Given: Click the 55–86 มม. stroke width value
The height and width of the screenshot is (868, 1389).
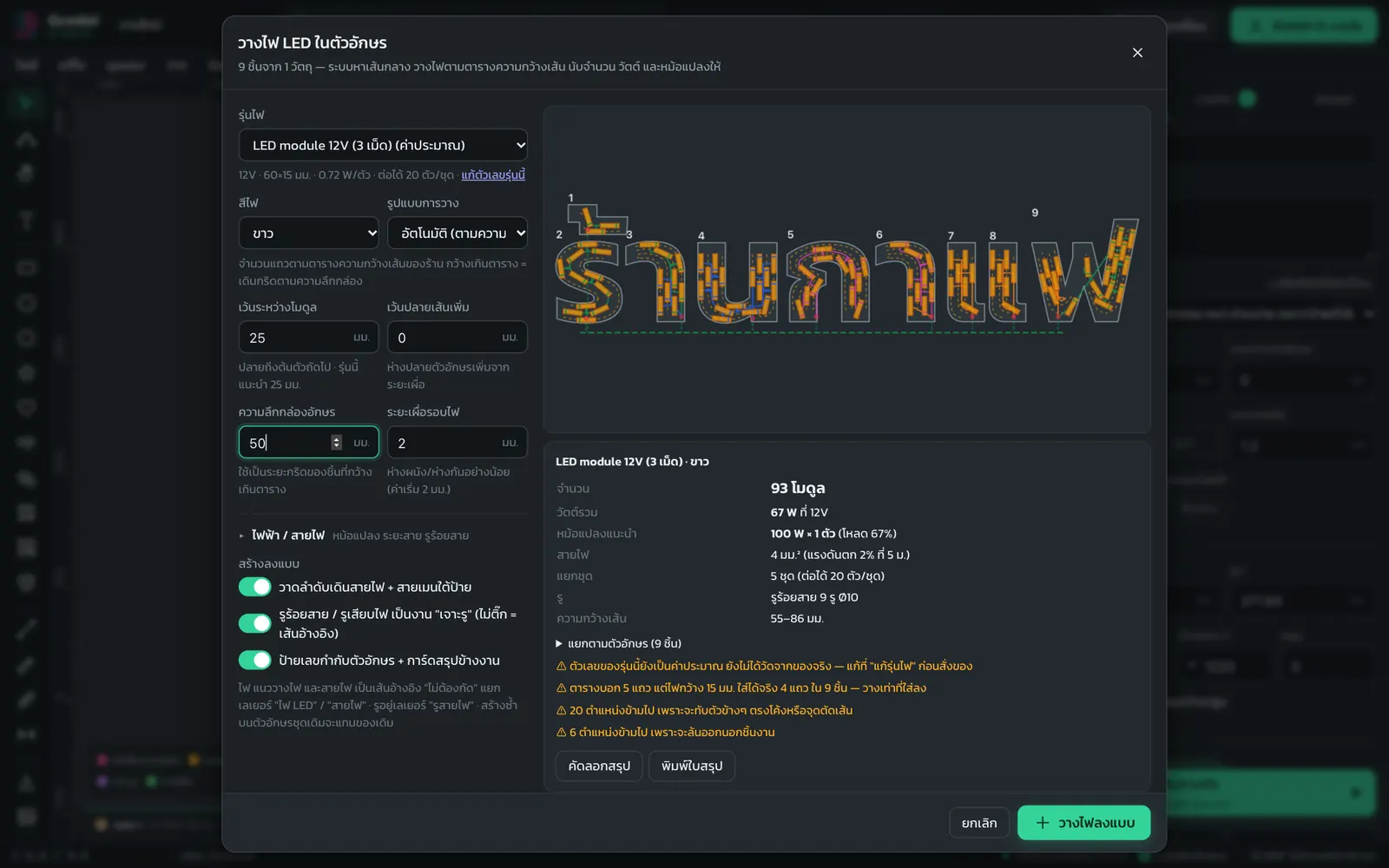Looking at the screenshot, I should pos(797,618).
